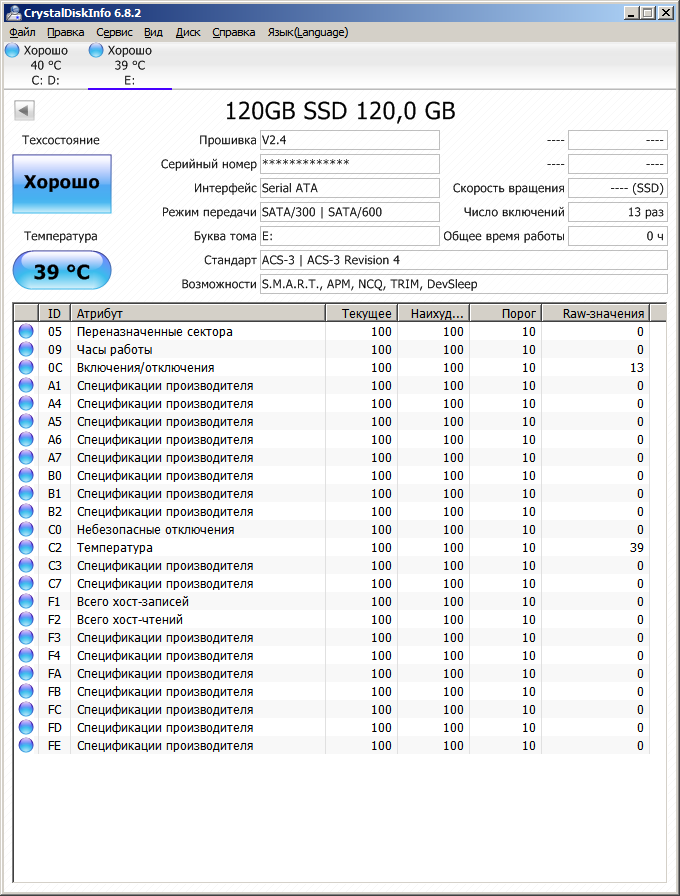Image resolution: width=680 pixels, height=896 pixels.
Task: Click status icon of attribute 05
Action: click(x=26, y=331)
